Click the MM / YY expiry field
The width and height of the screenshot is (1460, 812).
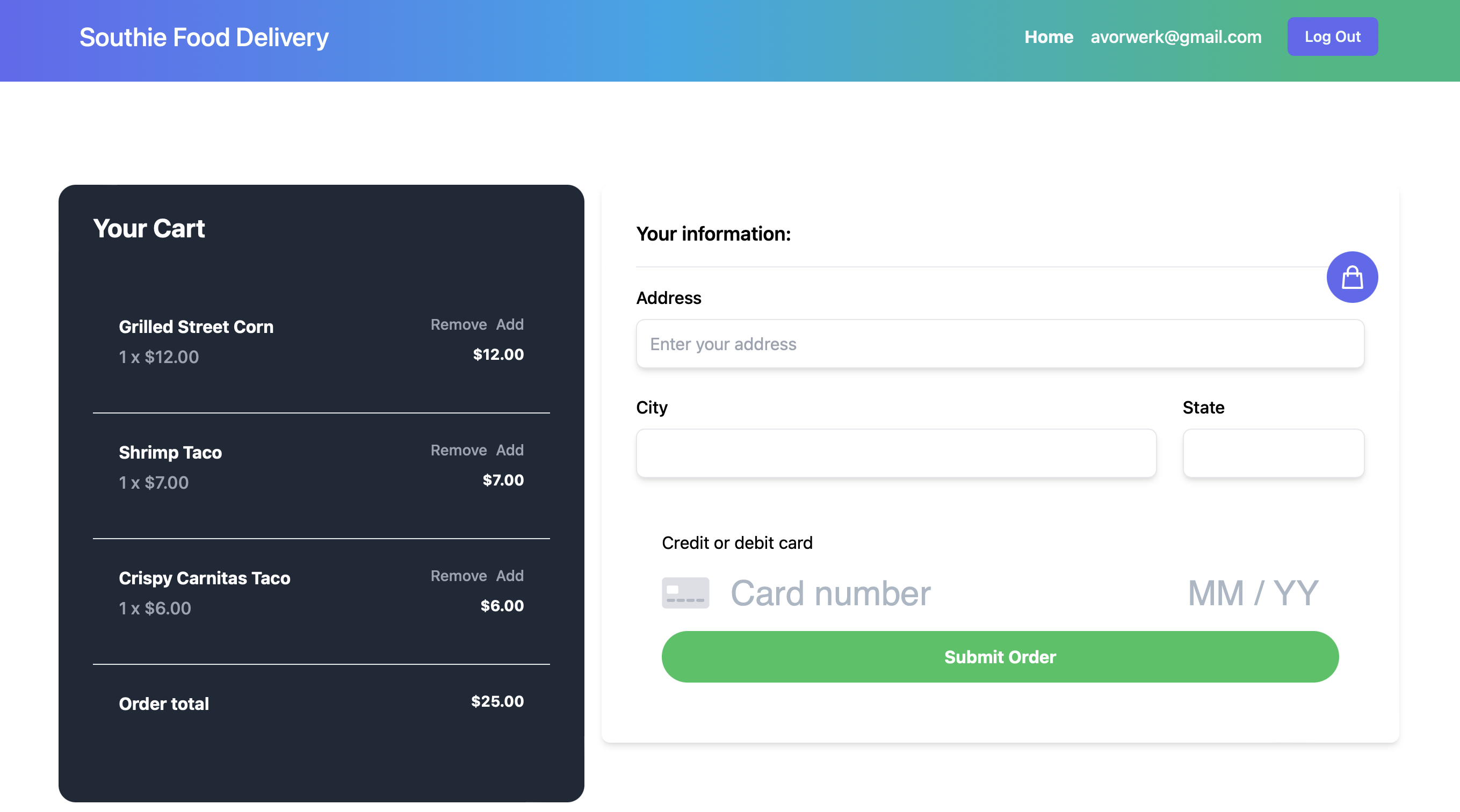point(1253,593)
